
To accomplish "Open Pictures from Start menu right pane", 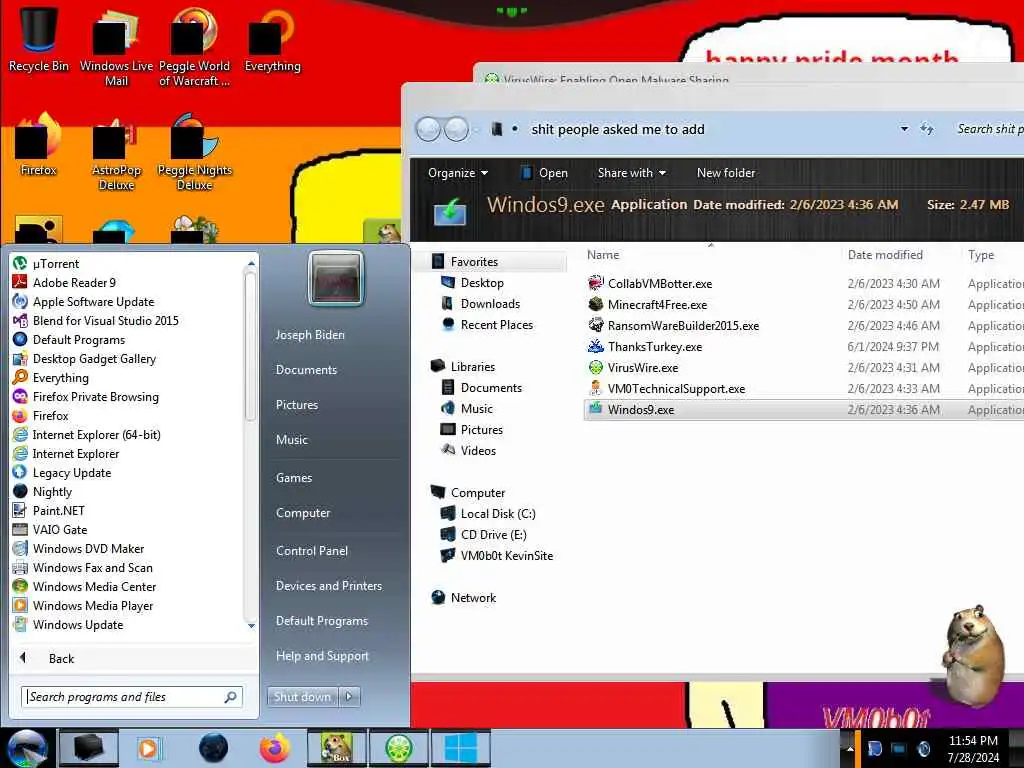I will 297,405.
